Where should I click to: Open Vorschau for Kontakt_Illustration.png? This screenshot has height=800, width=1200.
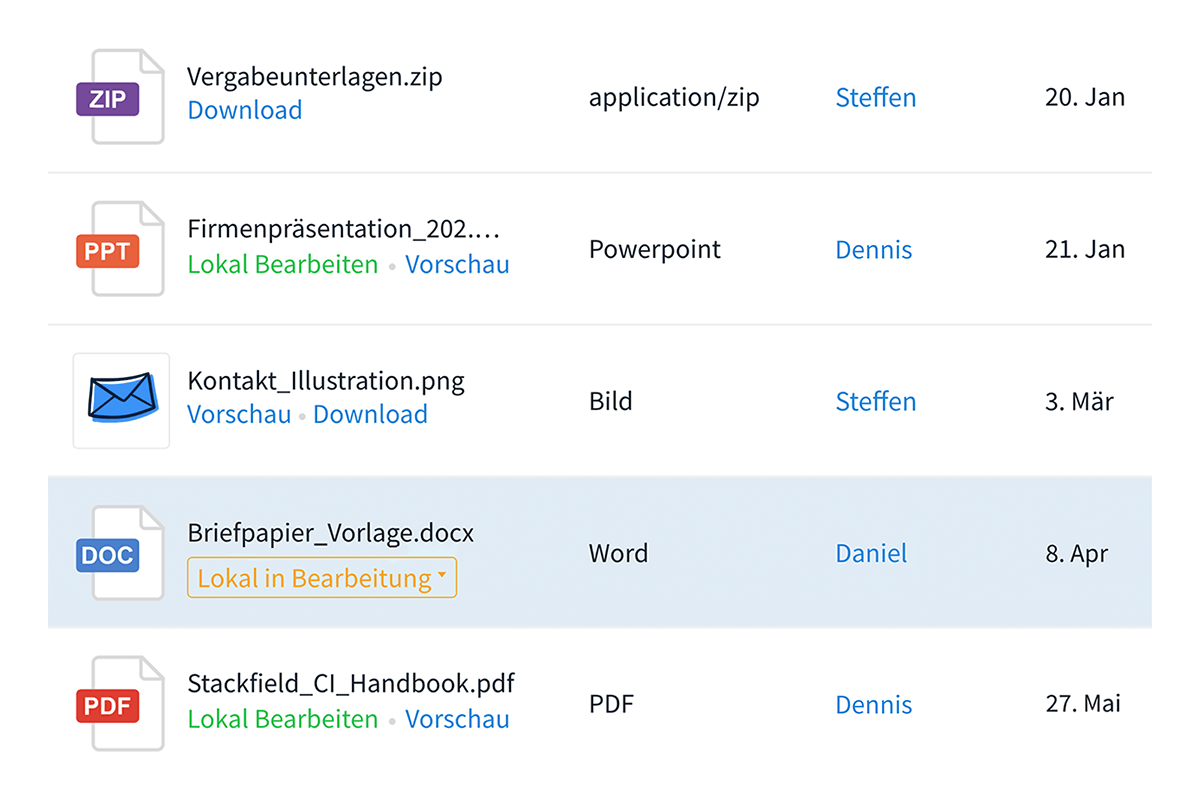pyautogui.click(x=239, y=414)
